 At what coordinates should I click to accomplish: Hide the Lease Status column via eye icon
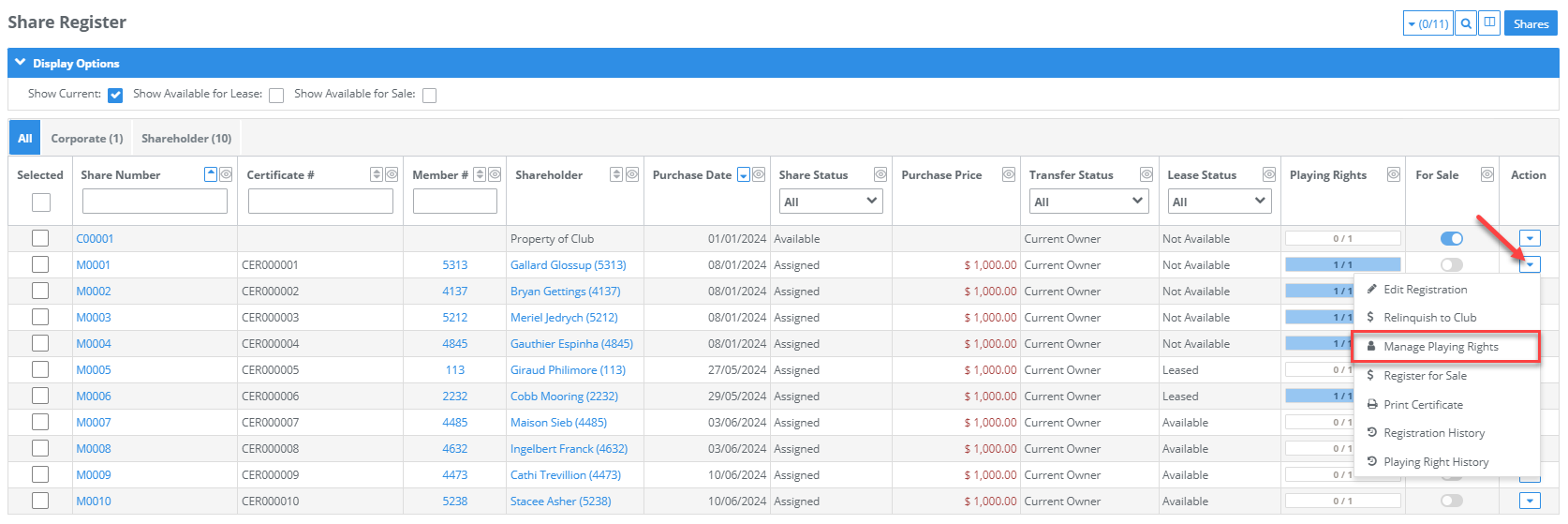click(1269, 174)
